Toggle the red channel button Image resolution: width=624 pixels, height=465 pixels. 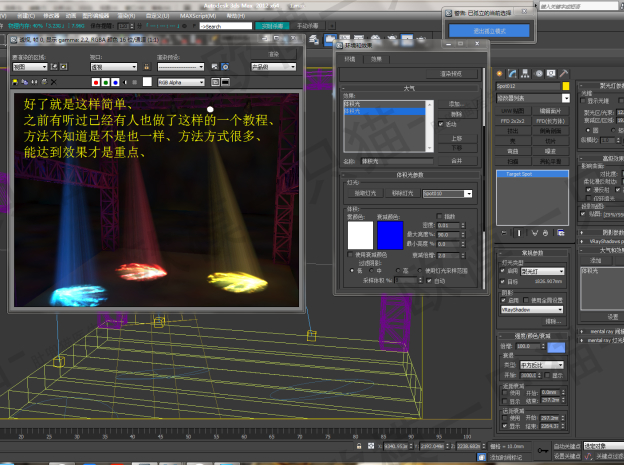tap(96, 82)
